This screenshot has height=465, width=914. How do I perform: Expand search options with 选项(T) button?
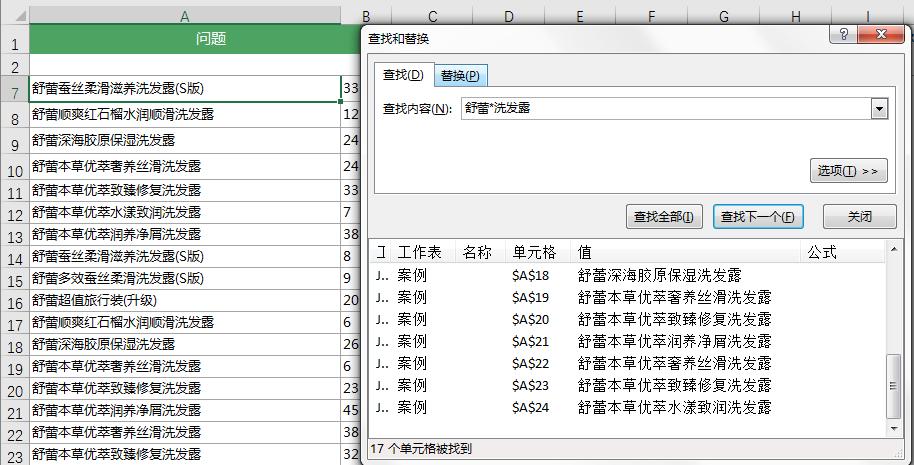point(848,171)
